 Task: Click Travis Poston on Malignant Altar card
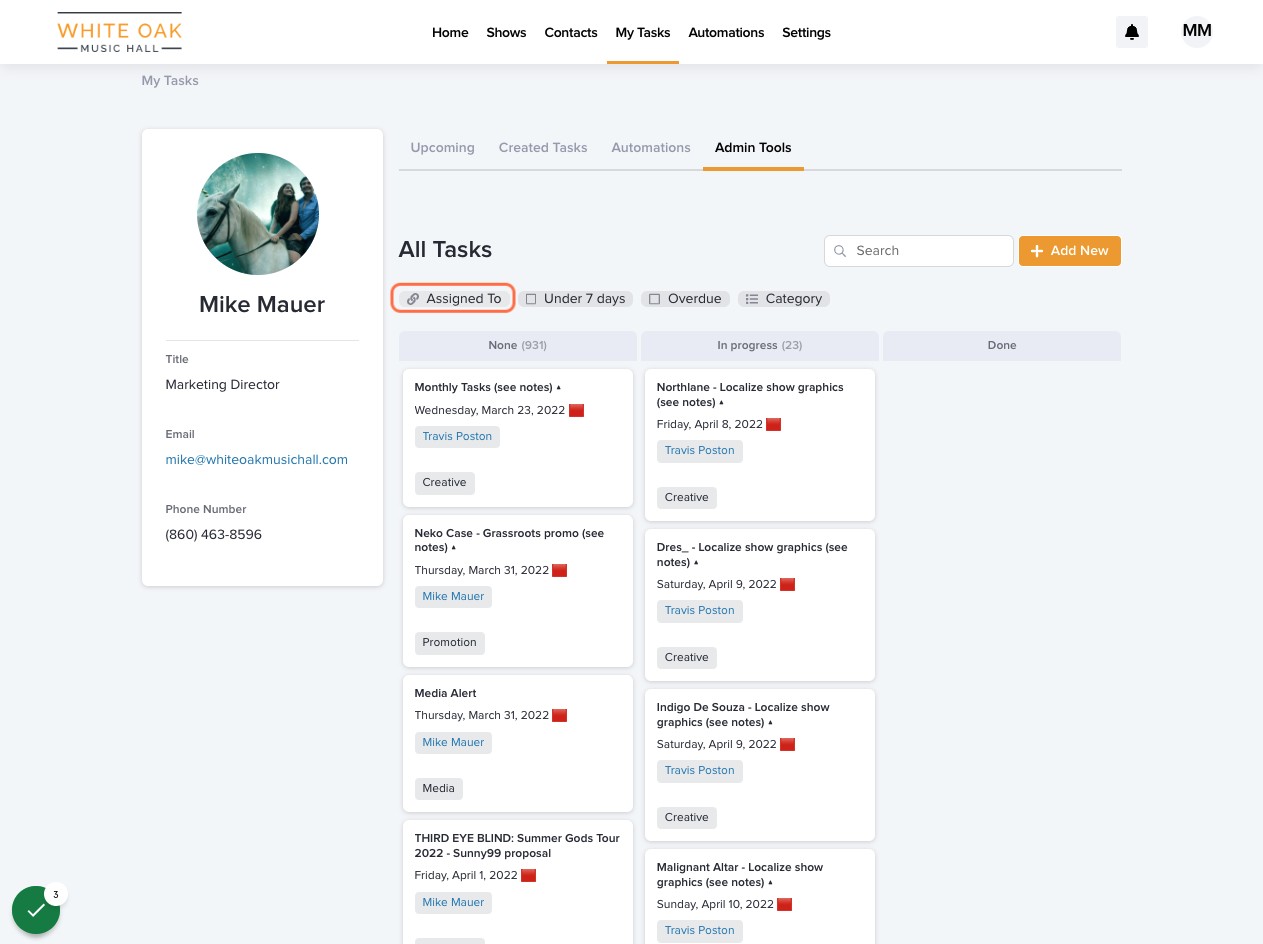[699, 930]
